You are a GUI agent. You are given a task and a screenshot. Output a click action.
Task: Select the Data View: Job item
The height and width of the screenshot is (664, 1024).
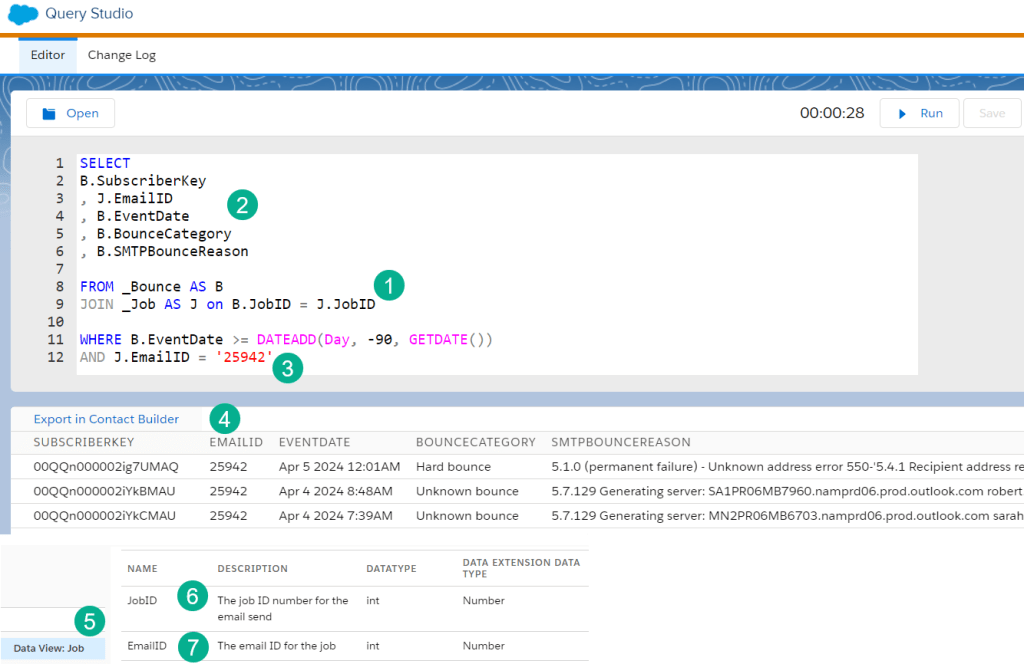click(x=49, y=648)
